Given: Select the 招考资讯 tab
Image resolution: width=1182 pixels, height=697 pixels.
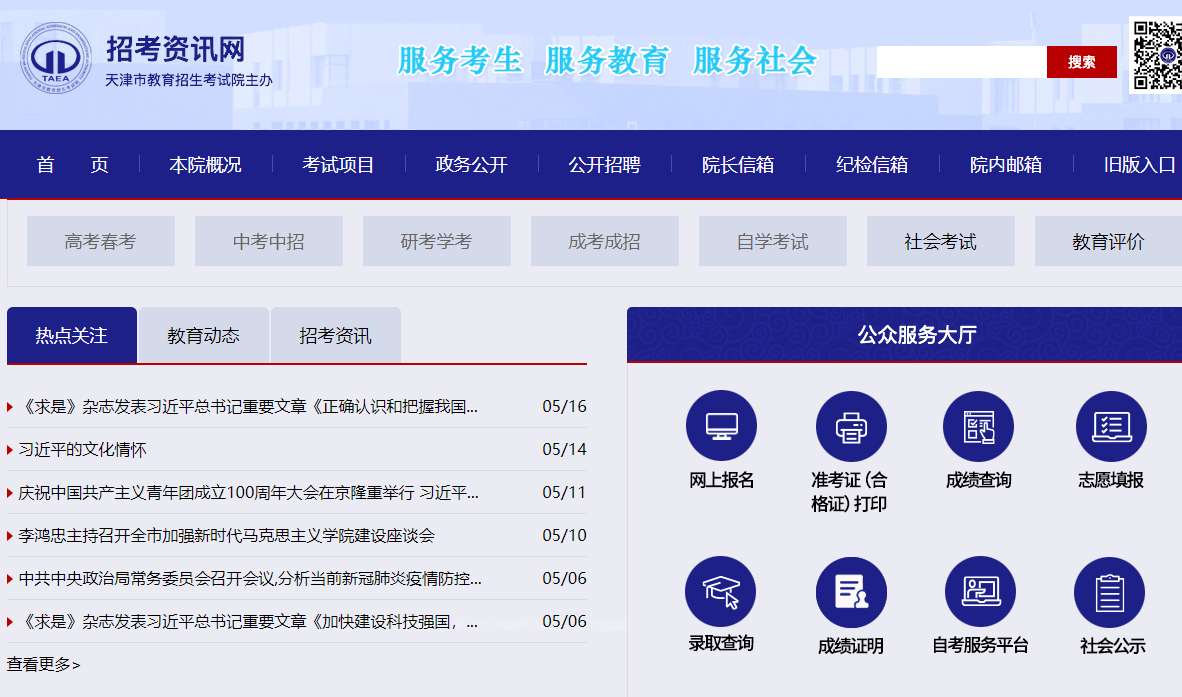Looking at the screenshot, I should point(335,336).
